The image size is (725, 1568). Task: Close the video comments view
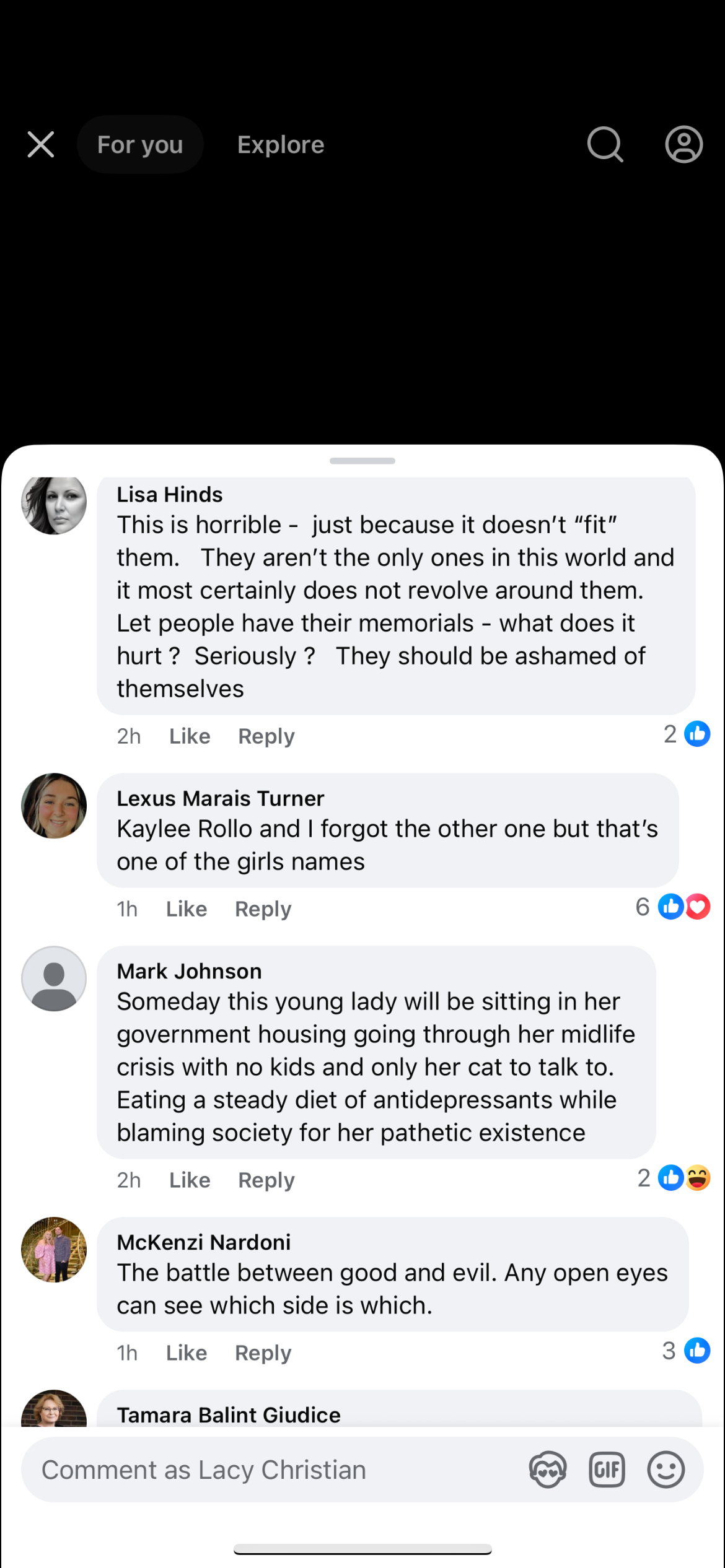tap(41, 145)
